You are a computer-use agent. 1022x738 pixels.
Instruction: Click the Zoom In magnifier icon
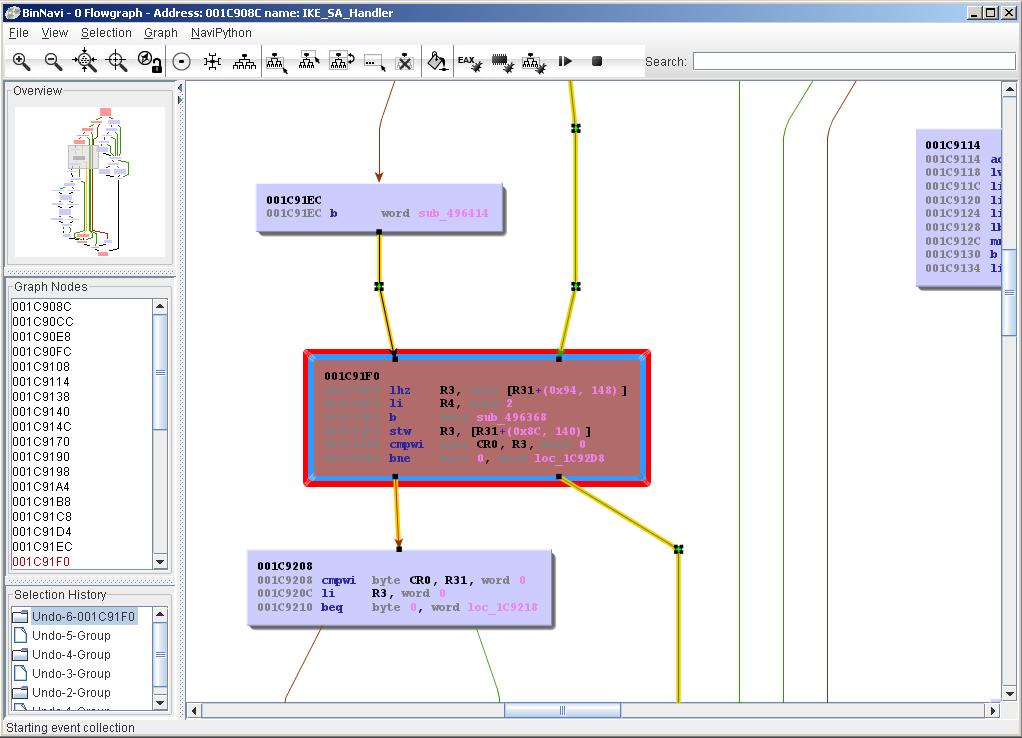22,62
